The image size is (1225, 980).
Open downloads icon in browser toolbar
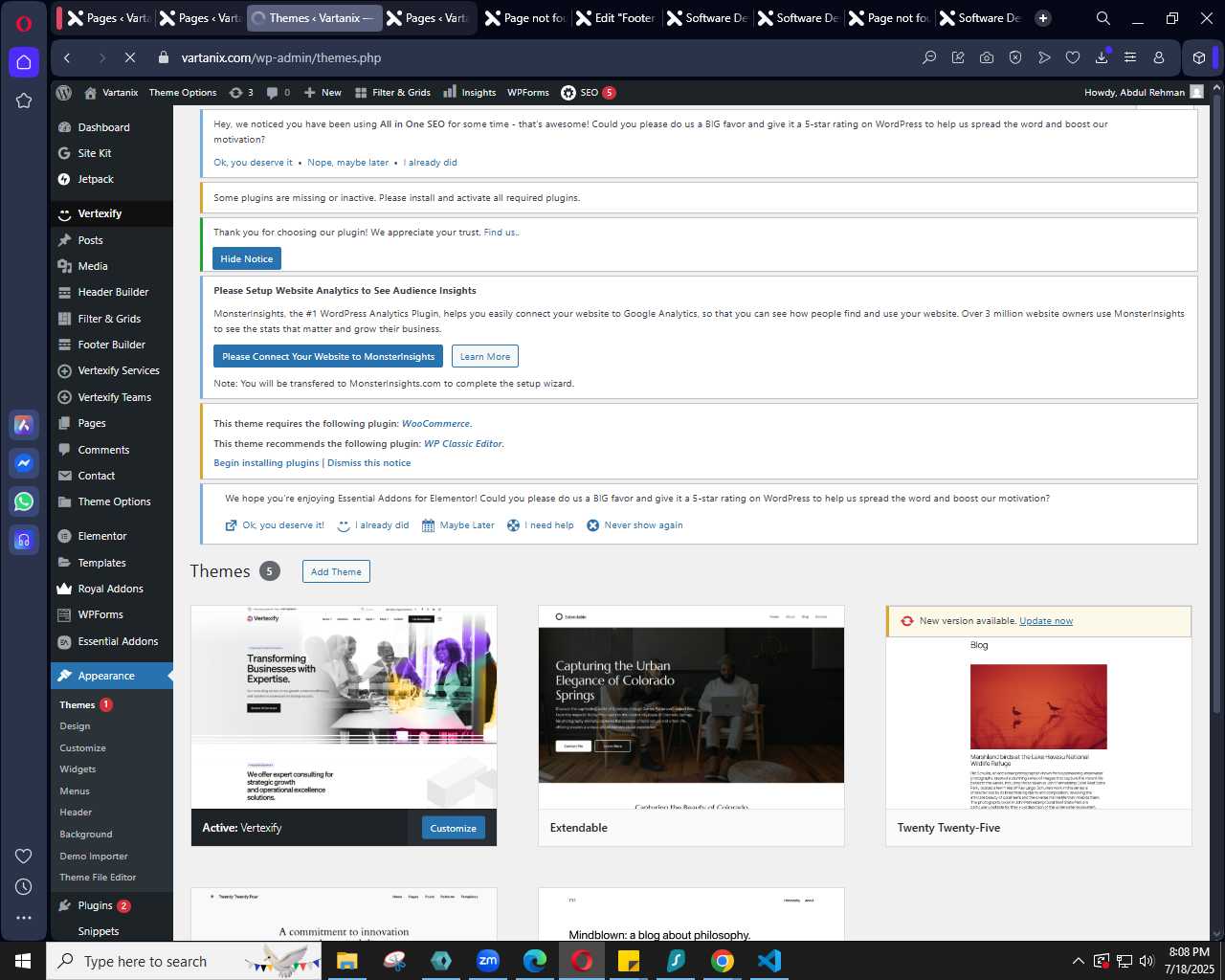[x=1102, y=57]
